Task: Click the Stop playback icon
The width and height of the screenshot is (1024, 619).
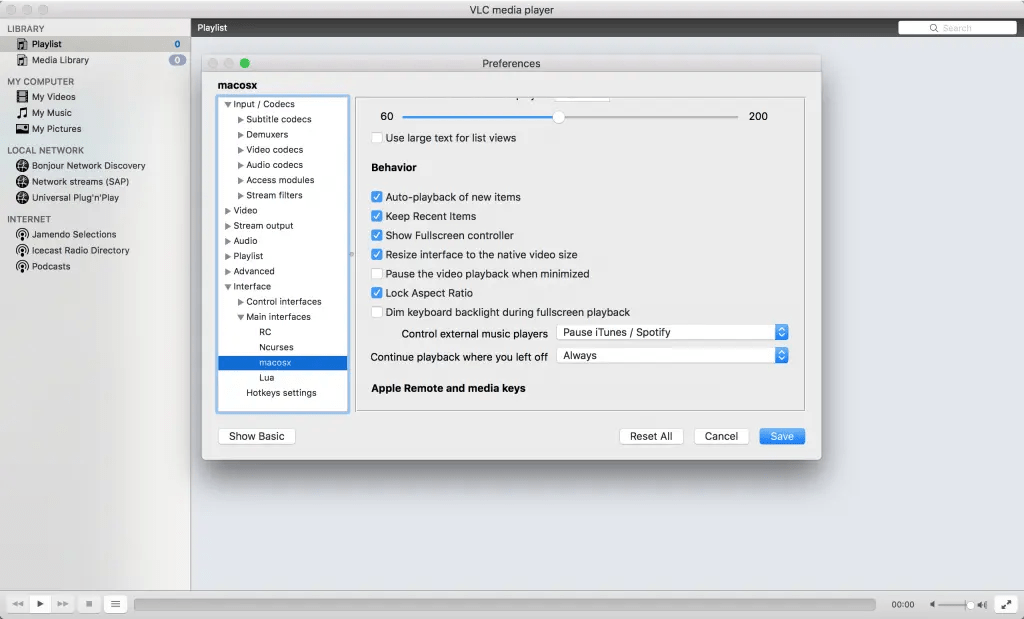Action: pos(88,603)
